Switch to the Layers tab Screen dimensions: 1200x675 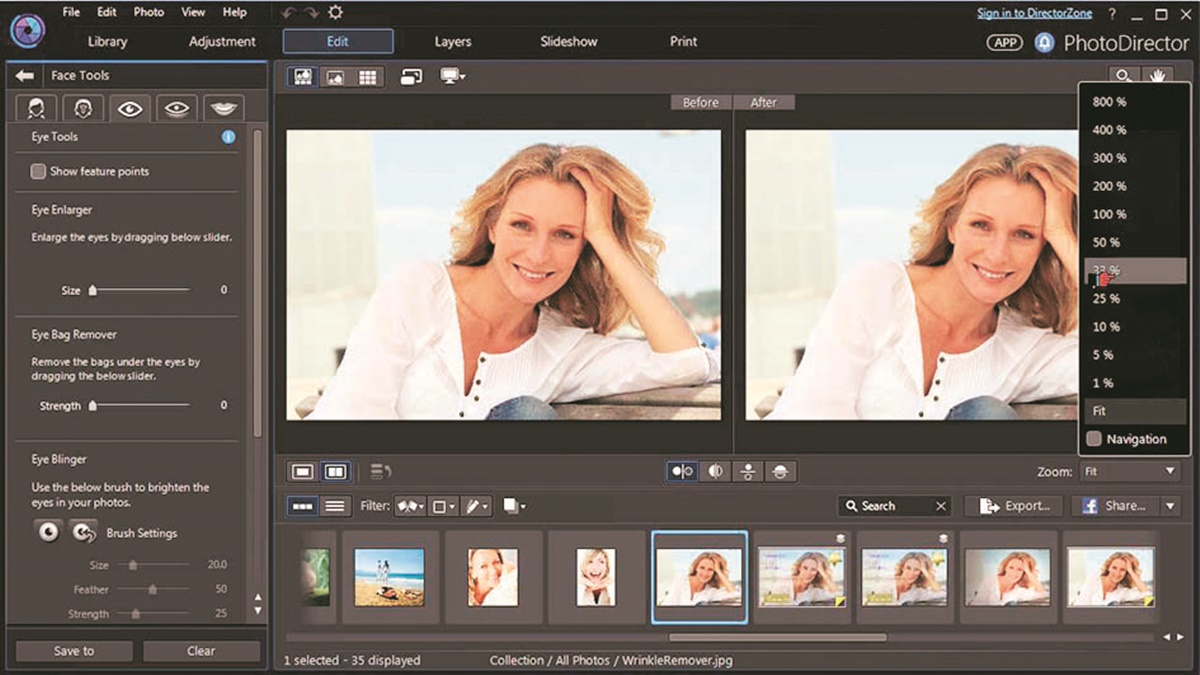(452, 41)
